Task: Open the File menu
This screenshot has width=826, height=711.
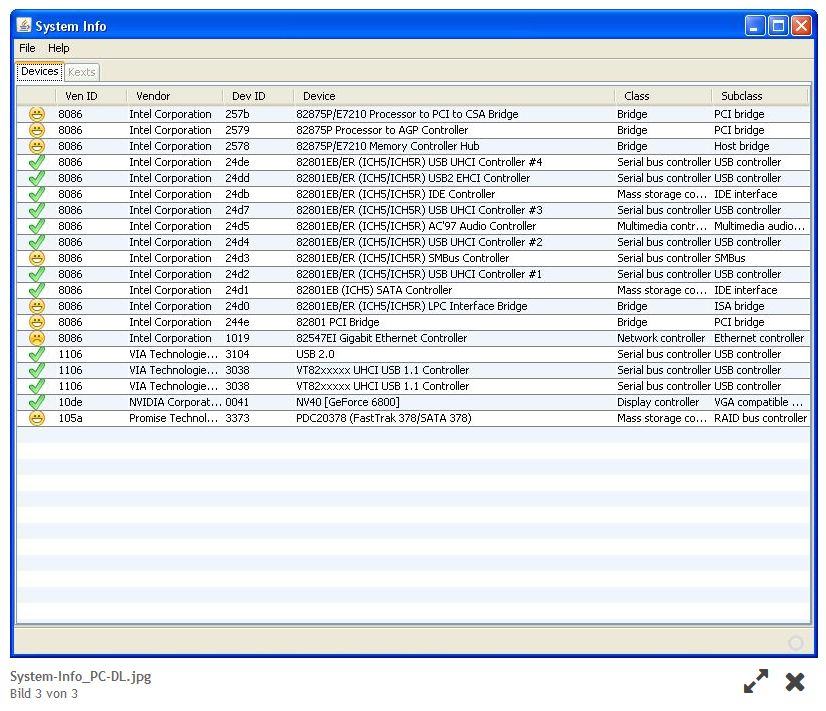Action: tap(27, 48)
